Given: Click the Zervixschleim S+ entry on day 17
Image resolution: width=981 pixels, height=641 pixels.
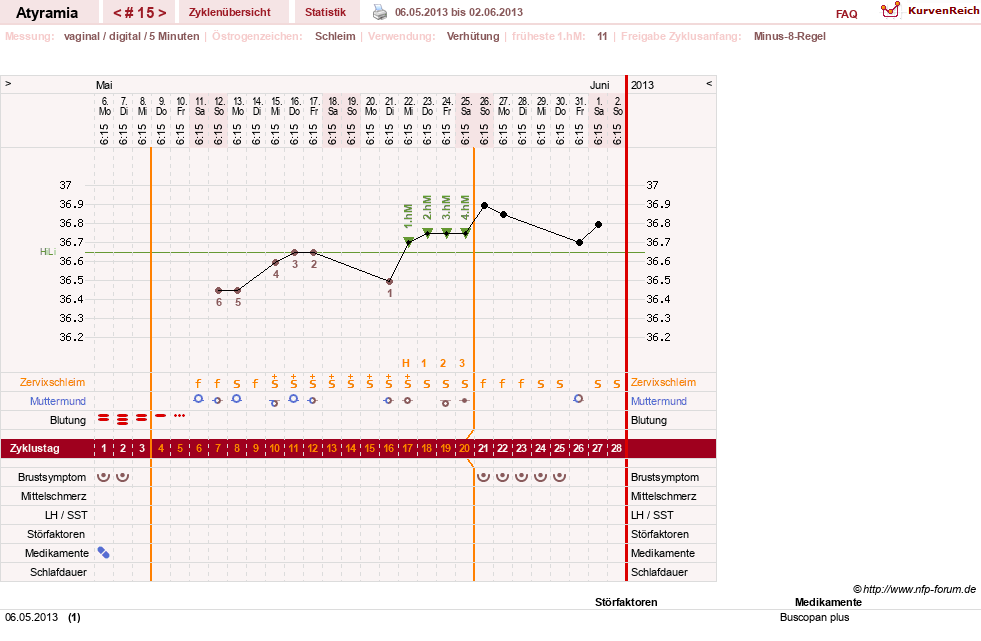Looking at the screenshot, I should point(407,381).
